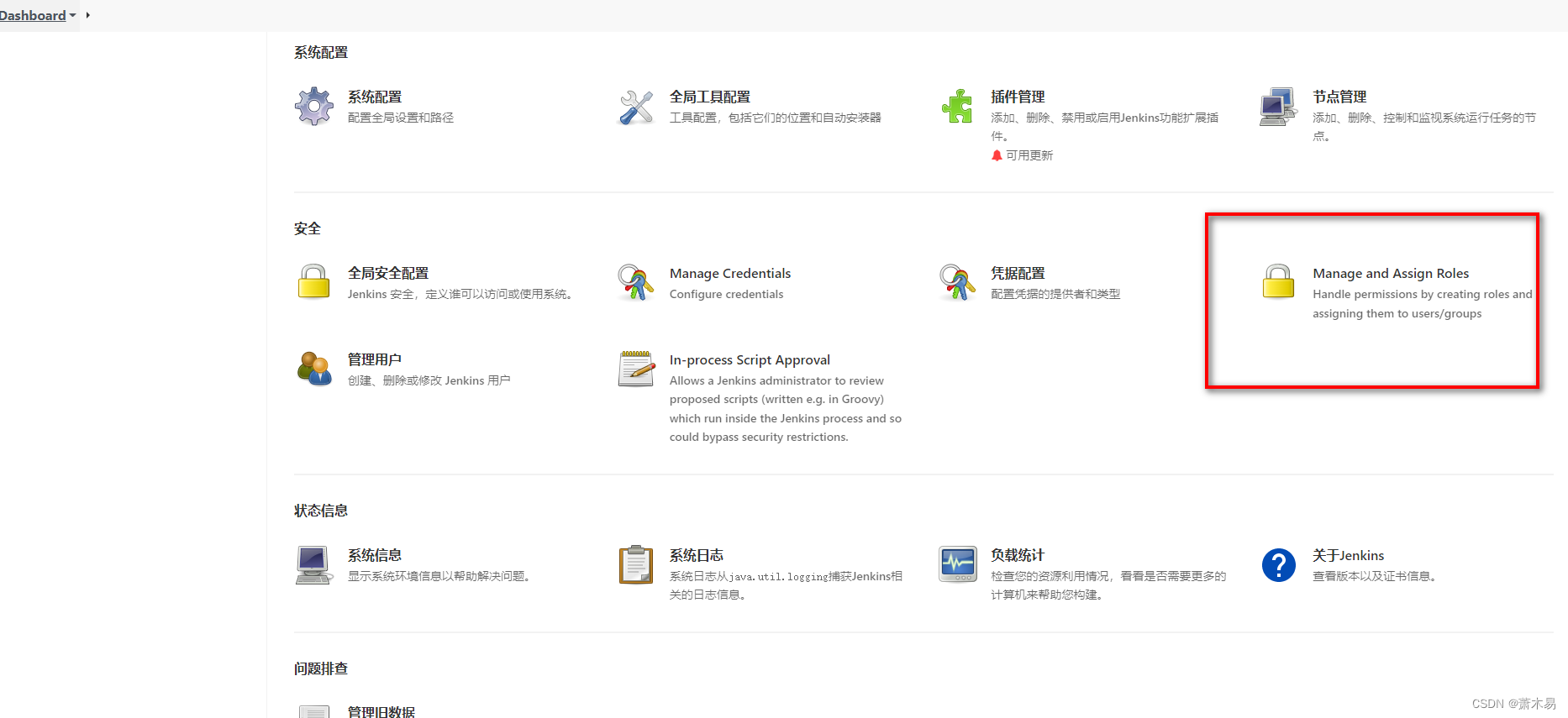Click the 状态信息 section heading
The image size is (1568, 718).
pos(321,511)
